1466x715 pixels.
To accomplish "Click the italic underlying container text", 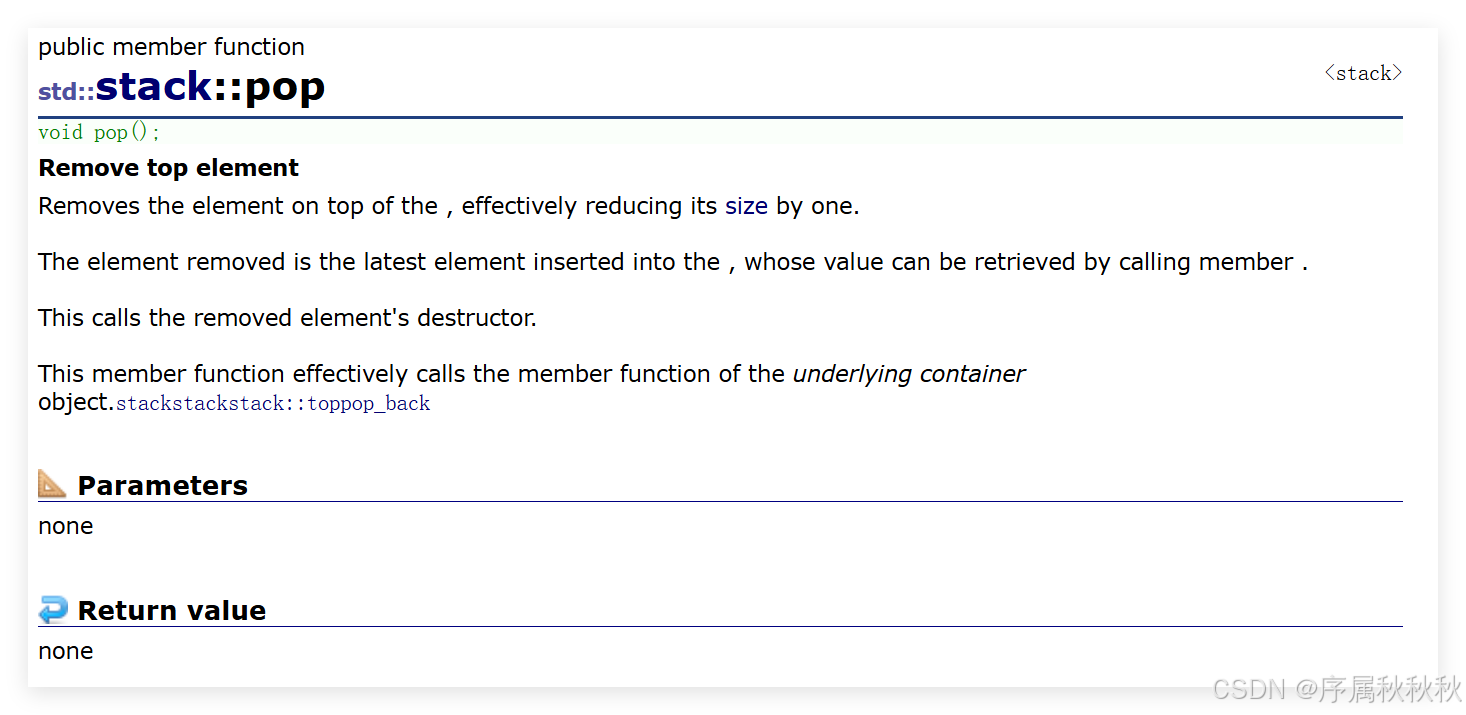I will pos(909,374).
